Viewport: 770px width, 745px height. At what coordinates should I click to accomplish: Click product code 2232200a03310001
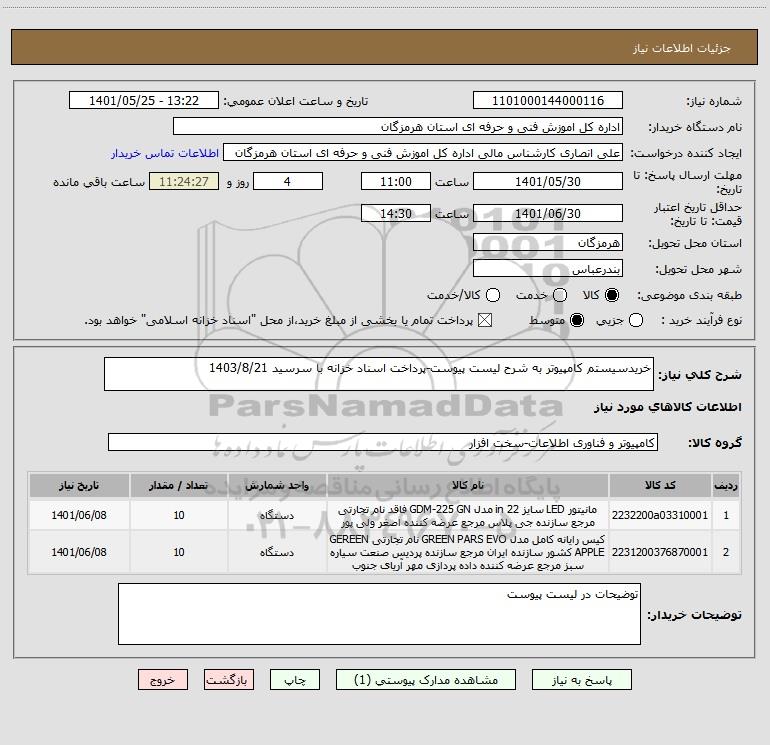tap(660, 515)
